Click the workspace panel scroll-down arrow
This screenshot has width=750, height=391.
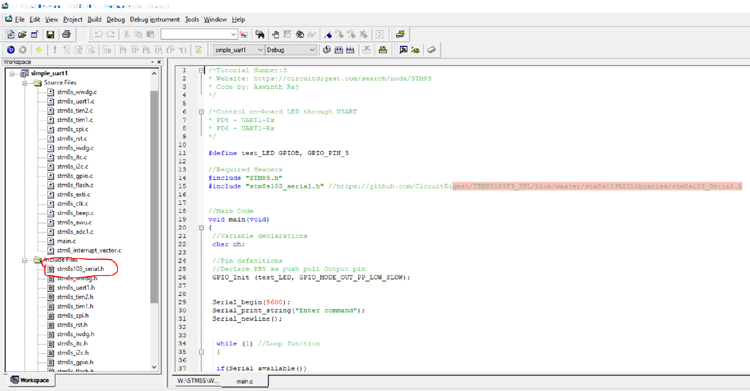tap(154, 367)
